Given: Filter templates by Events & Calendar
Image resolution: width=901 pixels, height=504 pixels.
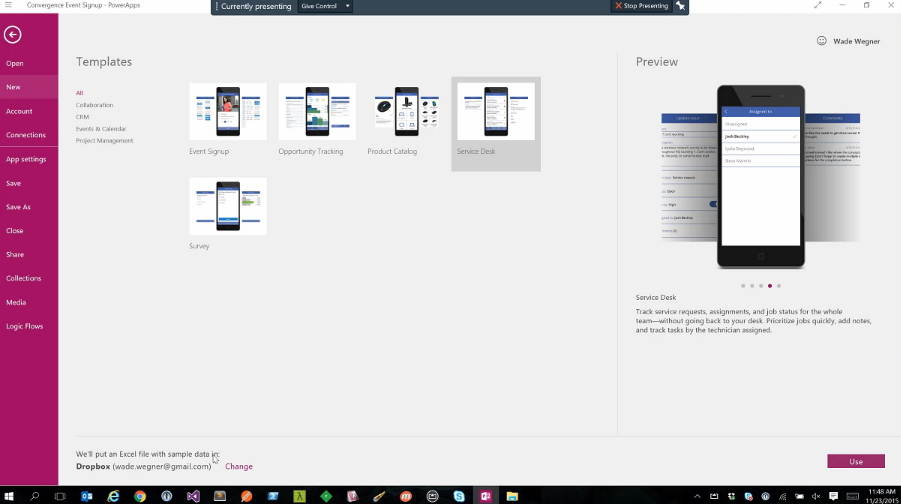Looking at the screenshot, I should pos(101,129).
